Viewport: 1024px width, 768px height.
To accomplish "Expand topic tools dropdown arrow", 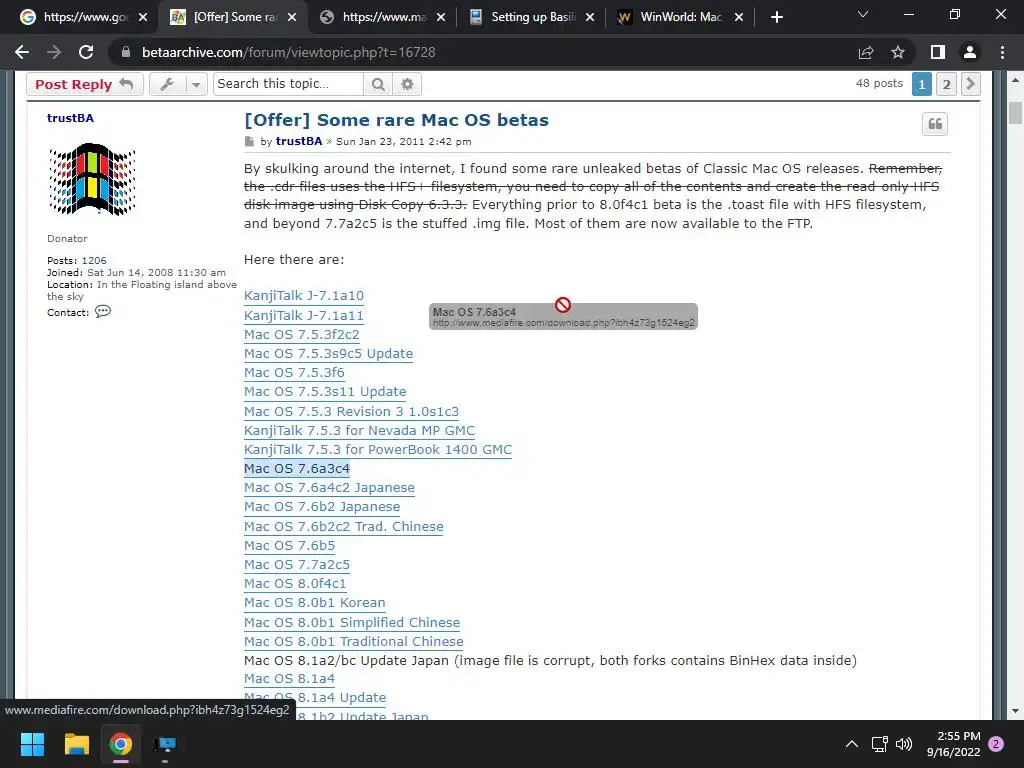I will [197, 84].
